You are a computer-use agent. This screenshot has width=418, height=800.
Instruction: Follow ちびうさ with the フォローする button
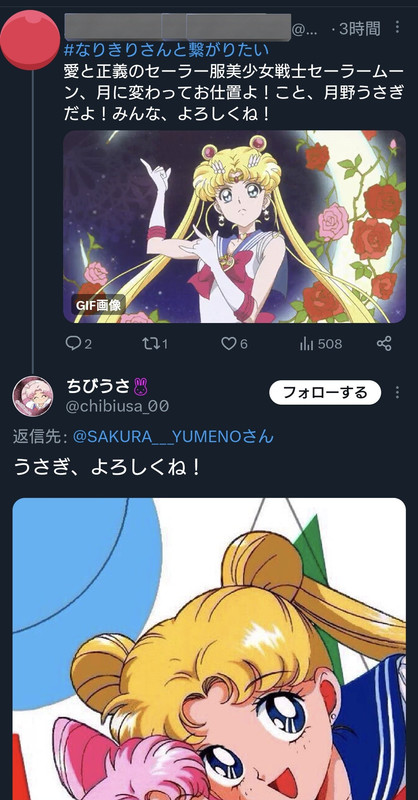[325, 392]
